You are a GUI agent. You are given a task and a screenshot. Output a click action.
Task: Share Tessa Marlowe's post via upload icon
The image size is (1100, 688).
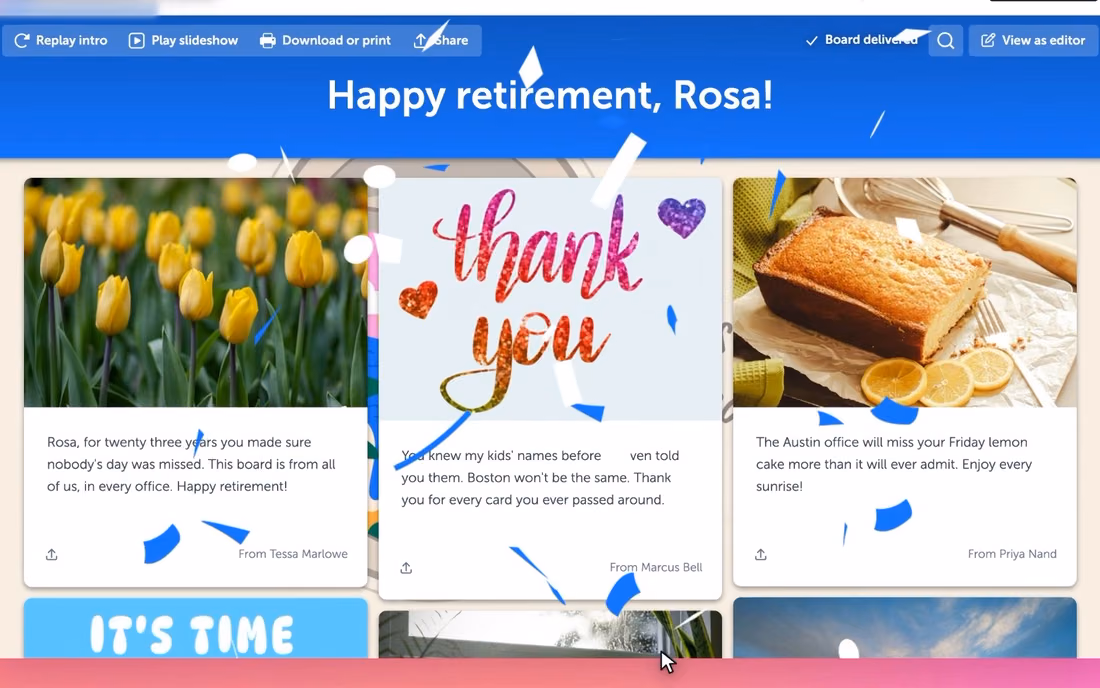52,555
